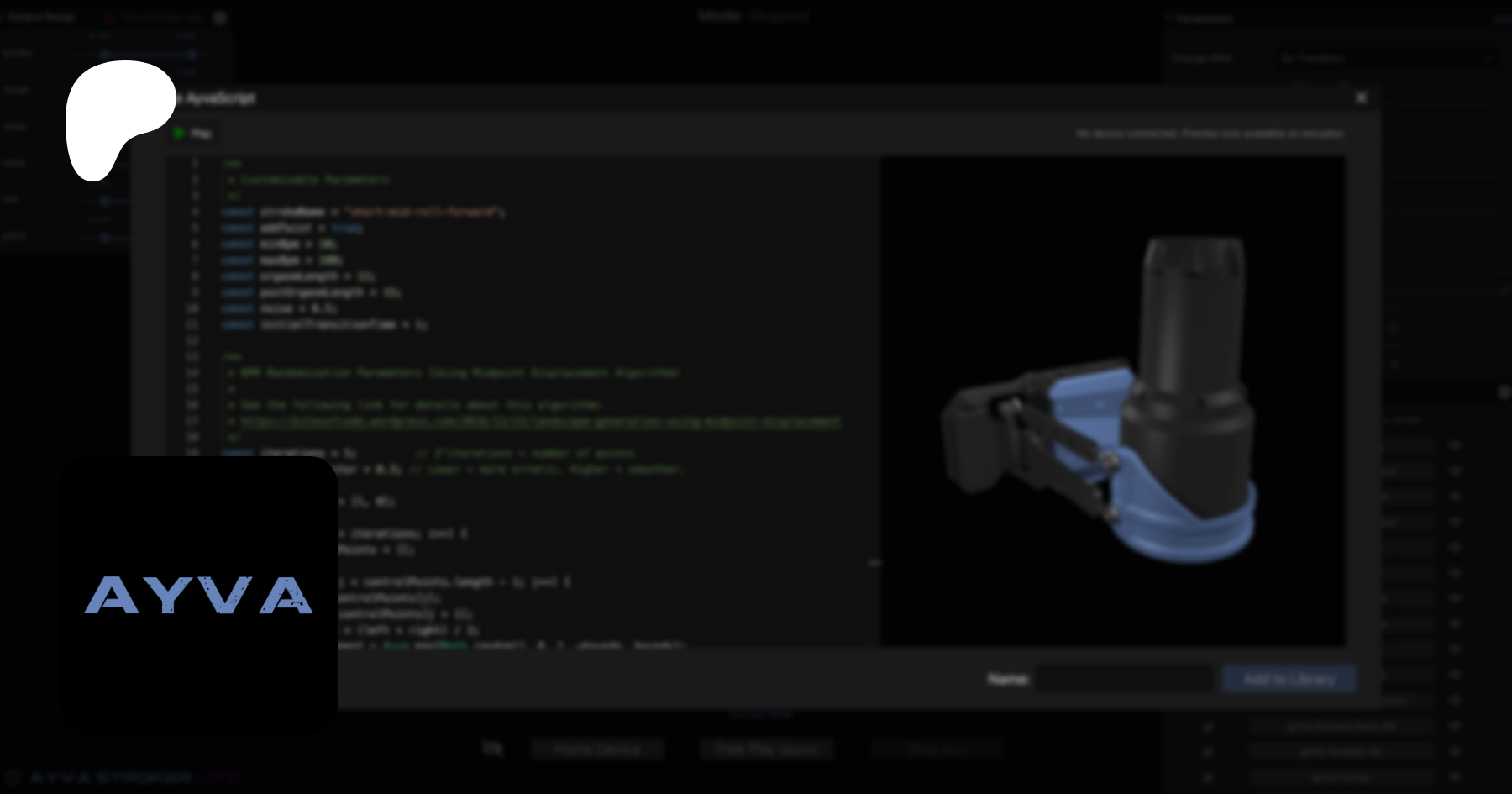
Task: Click the AYVA logo tile
Action: pyautogui.click(x=199, y=593)
